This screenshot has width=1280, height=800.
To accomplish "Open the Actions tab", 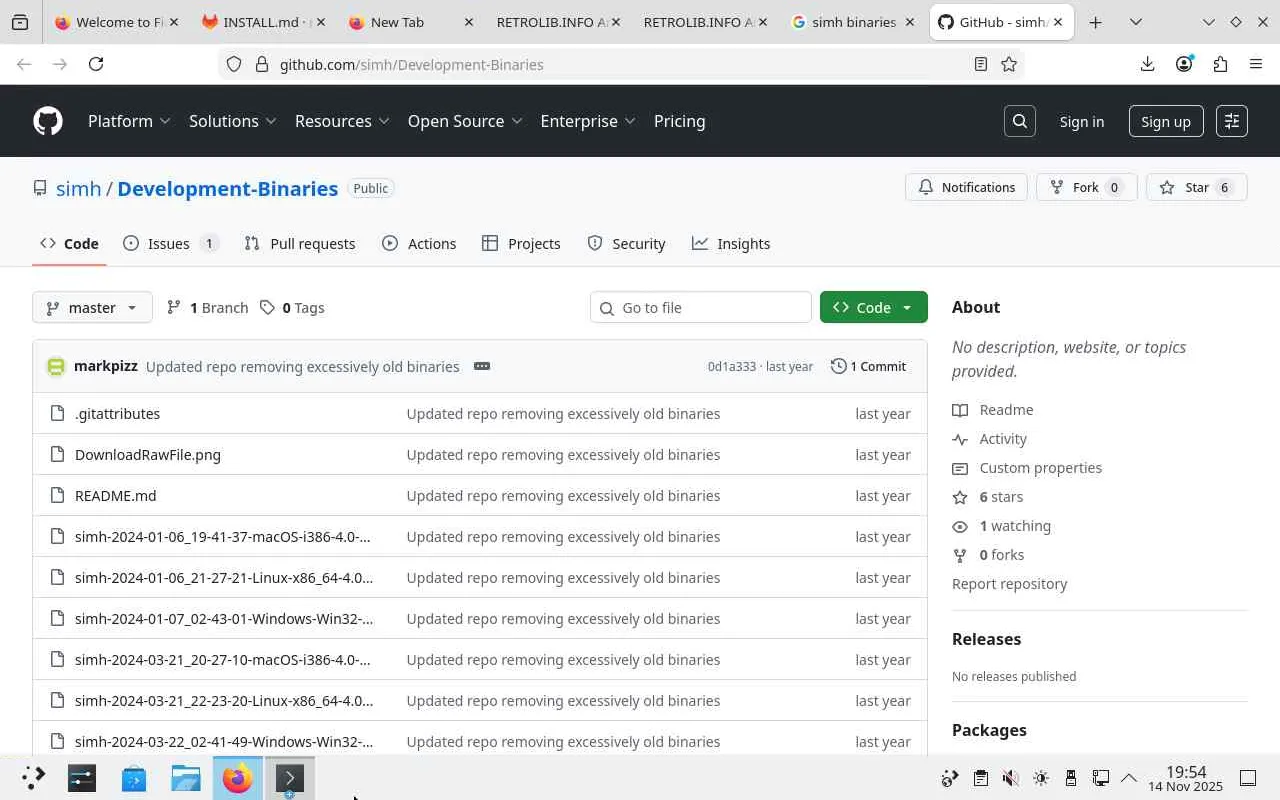I will tap(419, 243).
